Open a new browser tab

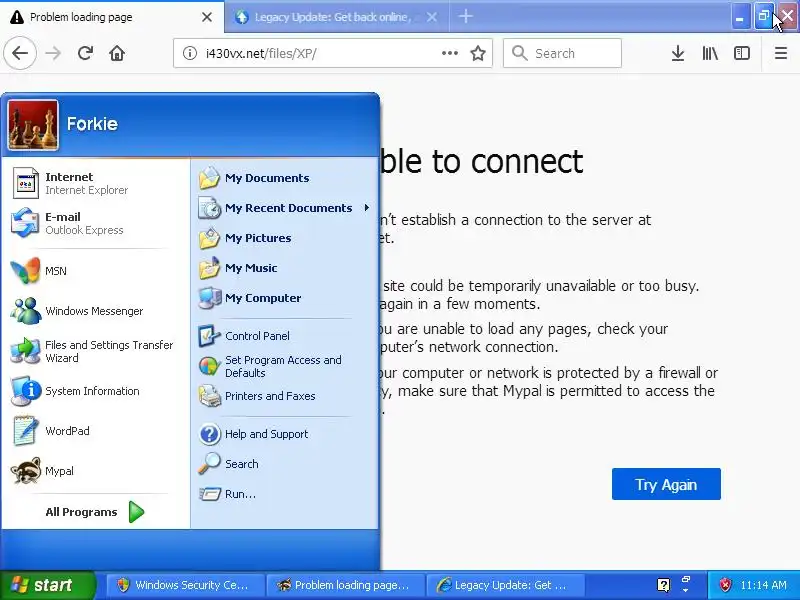[x=465, y=16]
